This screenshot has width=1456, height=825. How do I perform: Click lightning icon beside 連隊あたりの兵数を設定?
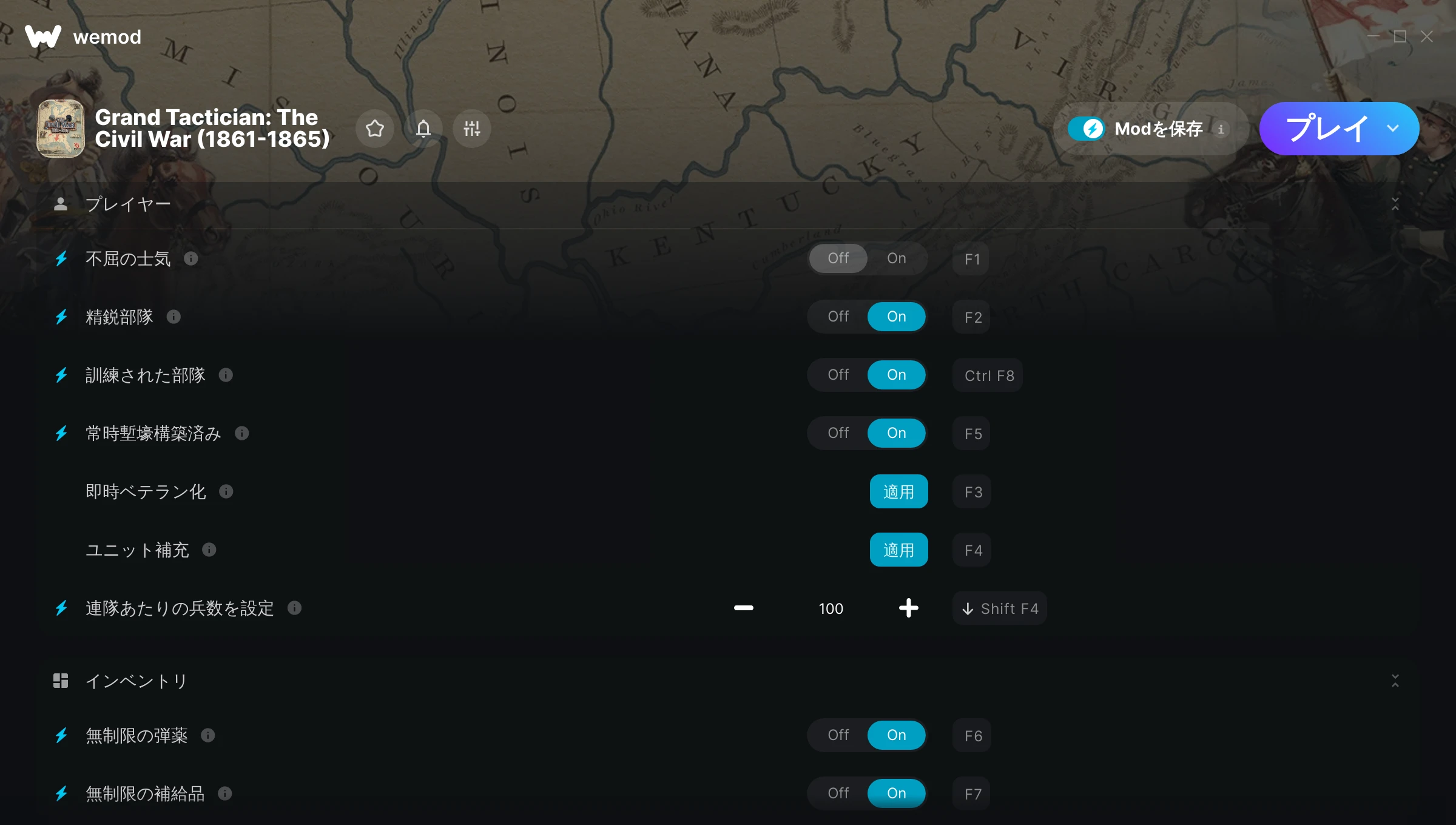[61, 608]
